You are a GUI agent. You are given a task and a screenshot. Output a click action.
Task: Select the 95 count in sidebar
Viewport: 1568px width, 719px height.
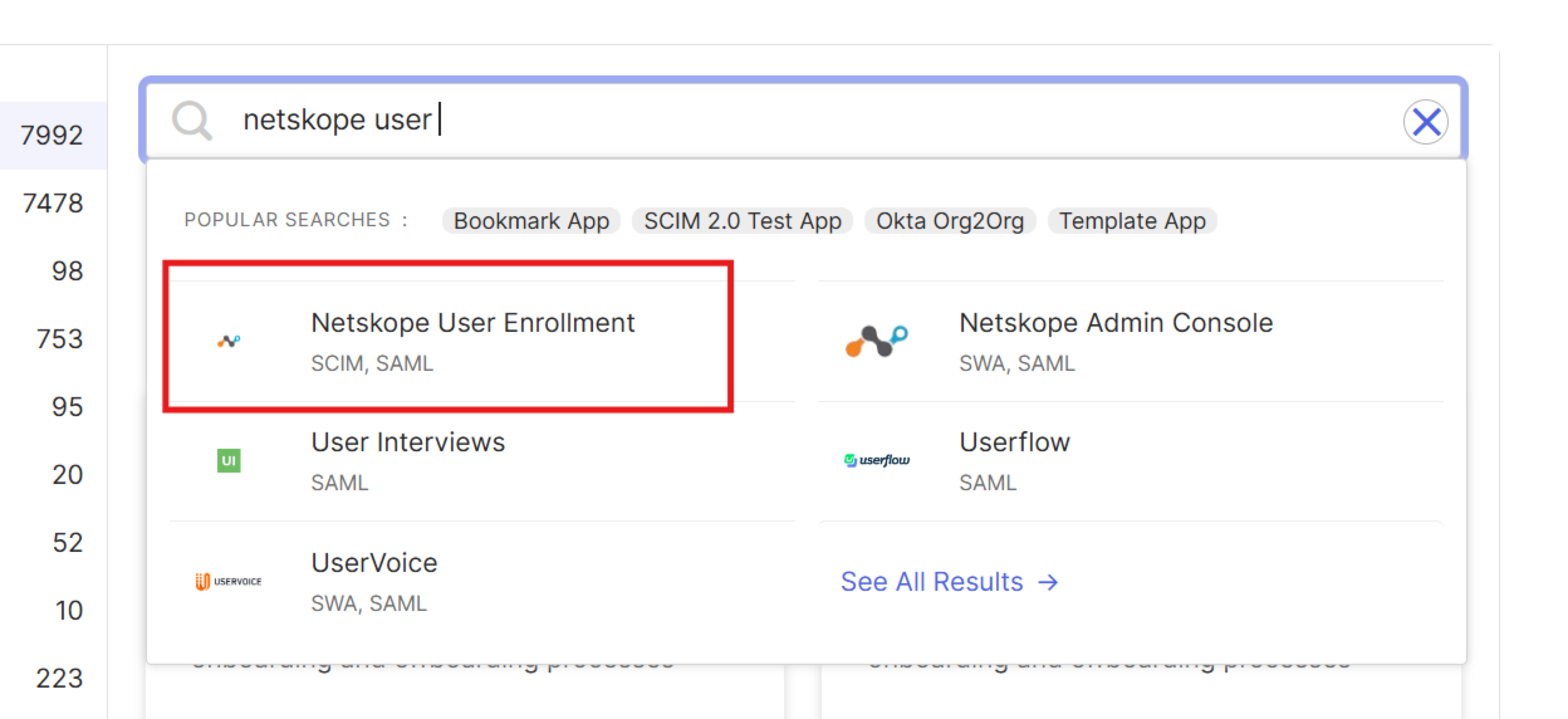67,407
